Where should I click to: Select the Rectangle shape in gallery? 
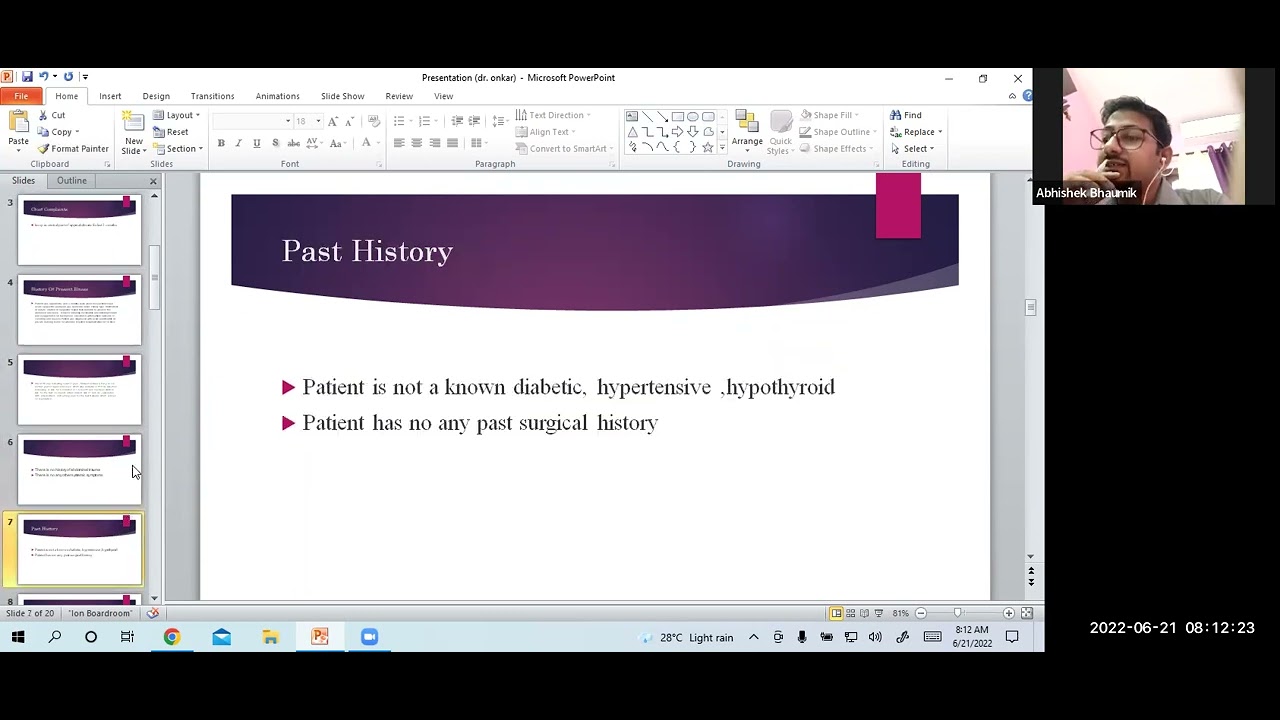678,116
